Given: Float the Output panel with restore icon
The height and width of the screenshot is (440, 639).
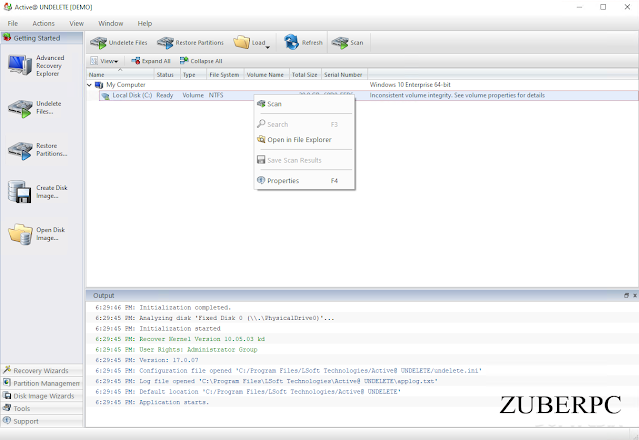Looking at the screenshot, I should (626, 295).
